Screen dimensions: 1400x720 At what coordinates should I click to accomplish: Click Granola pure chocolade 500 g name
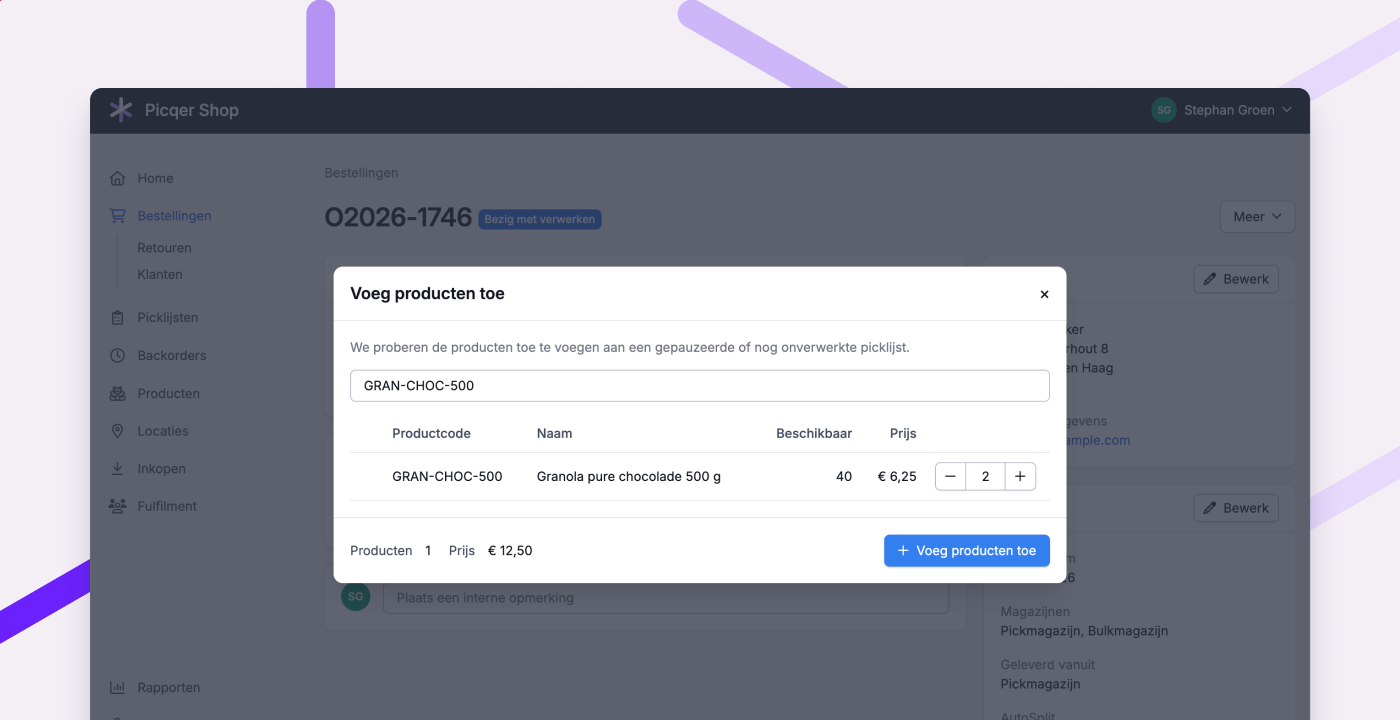point(629,477)
